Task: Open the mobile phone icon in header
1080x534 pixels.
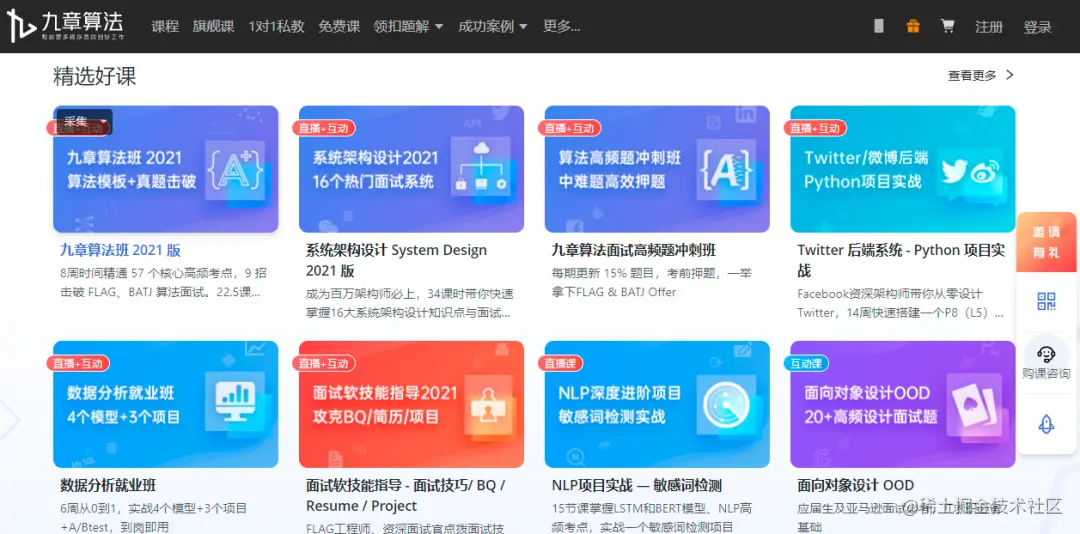Action: (x=878, y=26)
